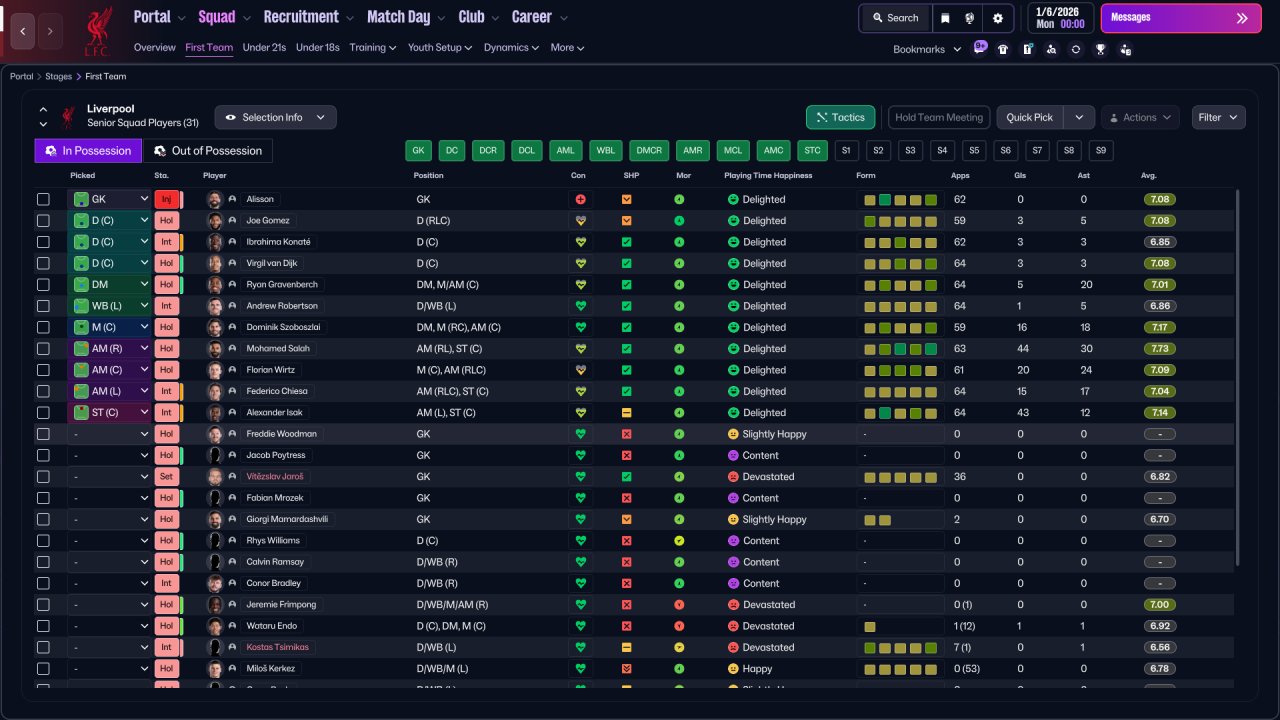
Task: Select Mohamed Salah's row checkbox
Action: tap(43, 349)
